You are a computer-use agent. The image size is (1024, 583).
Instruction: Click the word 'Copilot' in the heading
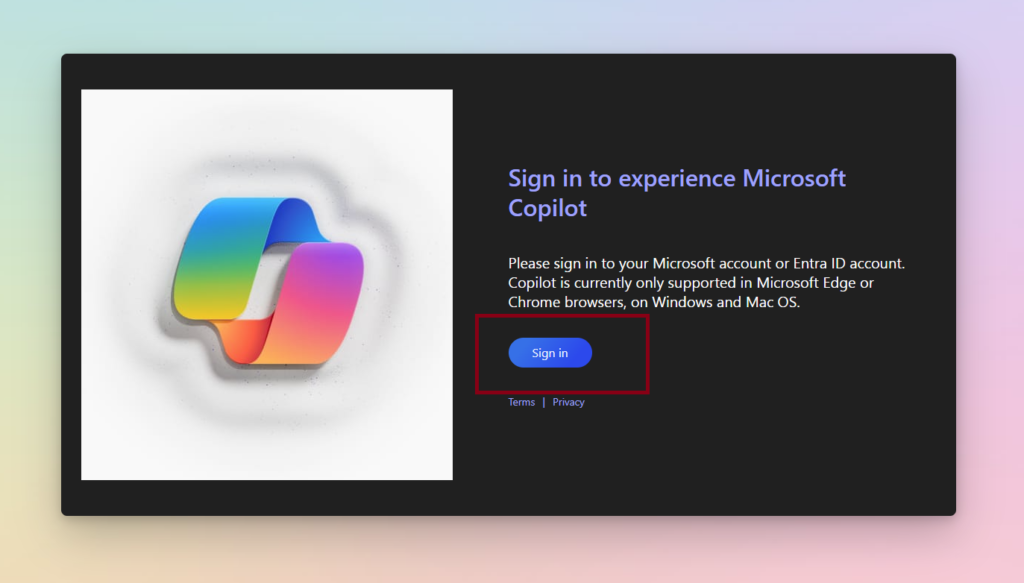point(547,209)
